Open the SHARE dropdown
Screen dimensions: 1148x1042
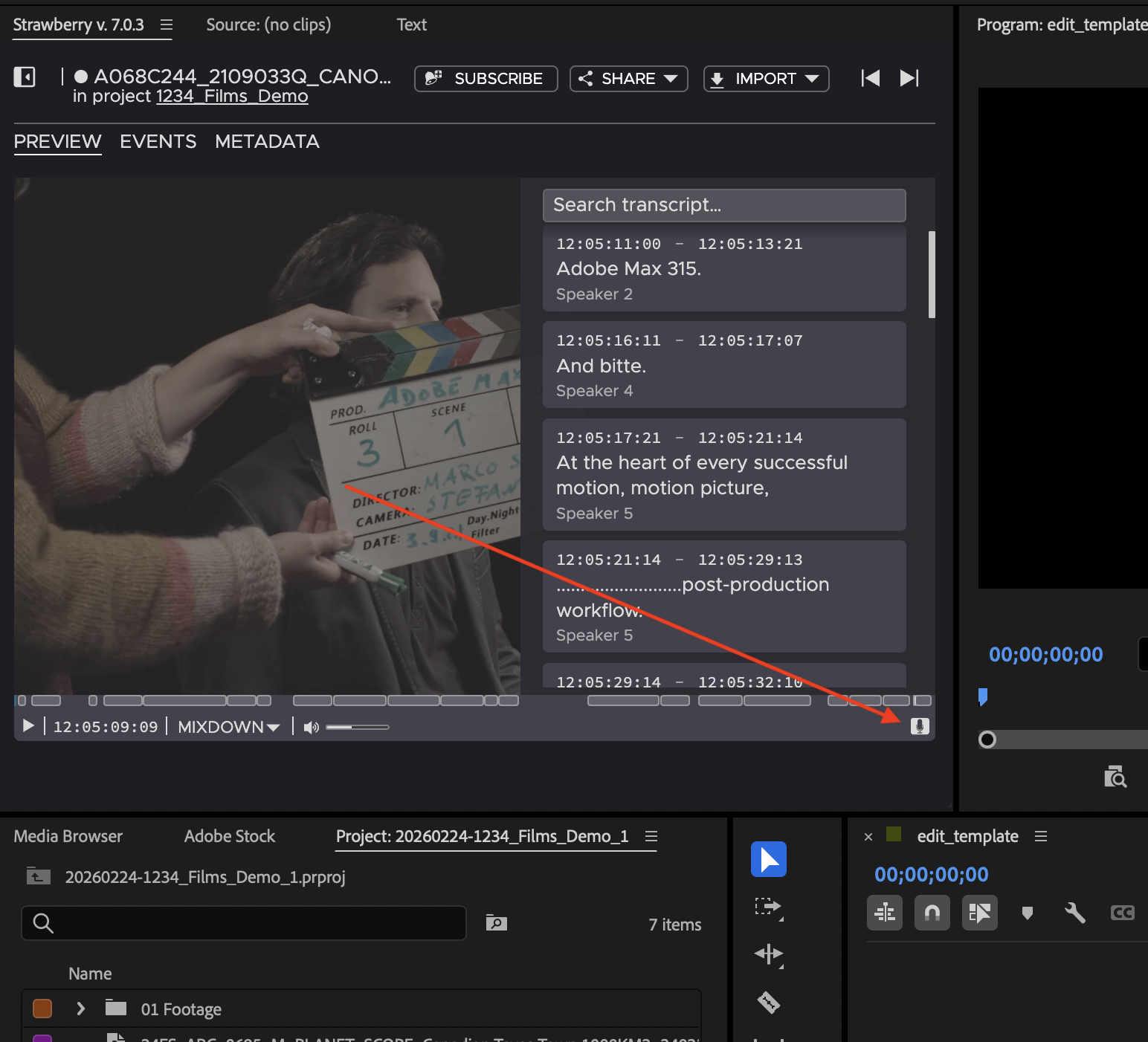(x=628, y=79)
